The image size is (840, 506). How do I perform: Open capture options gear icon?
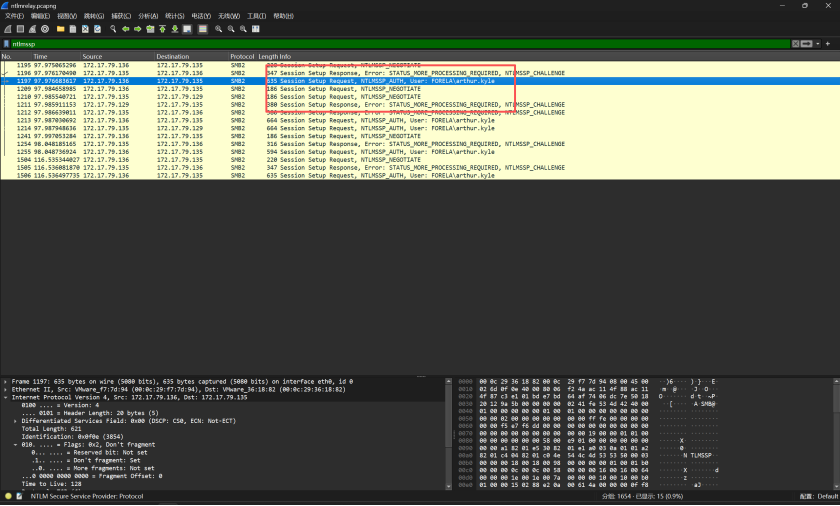click(45, 29)
